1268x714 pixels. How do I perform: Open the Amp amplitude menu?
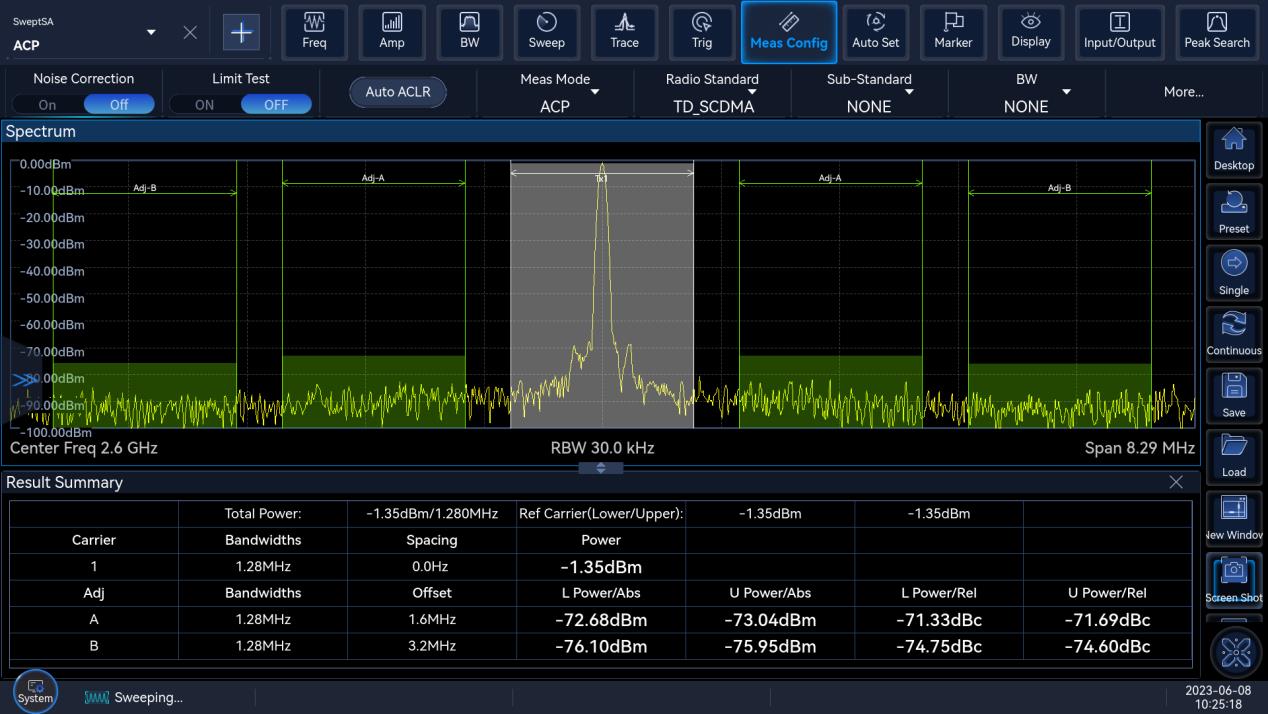[392, 32]
